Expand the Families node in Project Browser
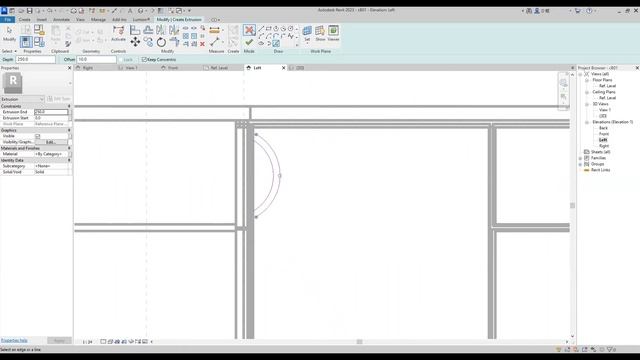The width and height of the screenshot is (640, 360). 580,158
